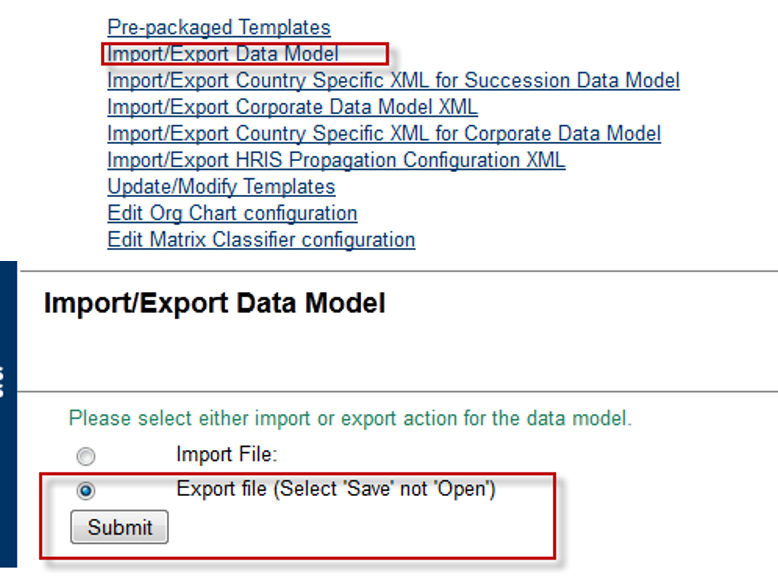Image resolution: width=778 pixels, height=577 pixels.
Task: Click the 'Import File:' label text
Action: tap(227, 454)
